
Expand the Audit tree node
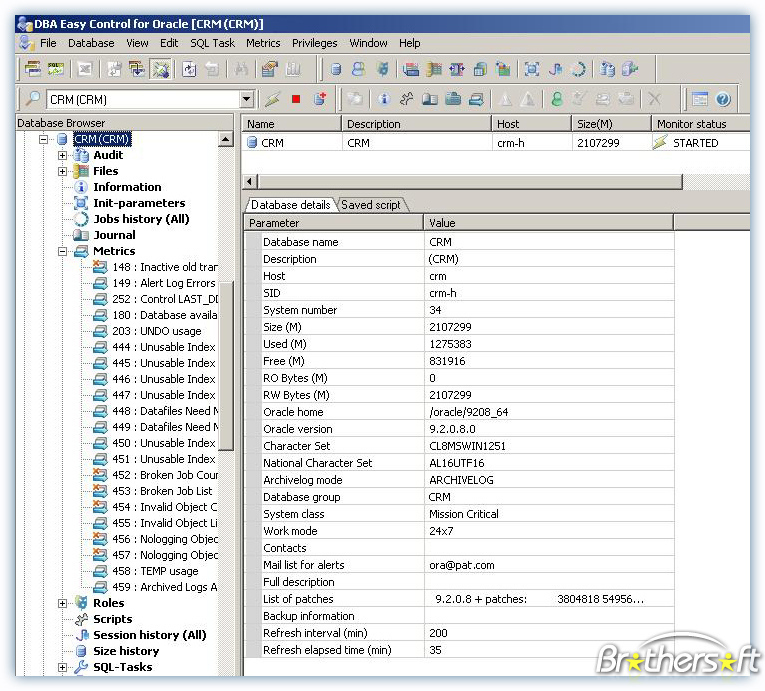[x=62, y=156]
